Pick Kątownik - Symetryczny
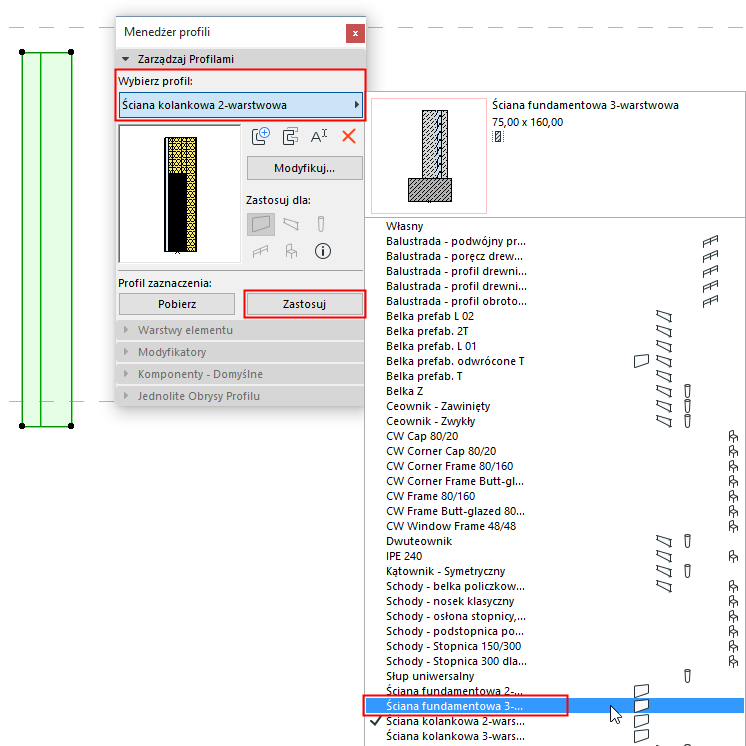The width and height of the screenshot is (746, 746). pos(554,571)
